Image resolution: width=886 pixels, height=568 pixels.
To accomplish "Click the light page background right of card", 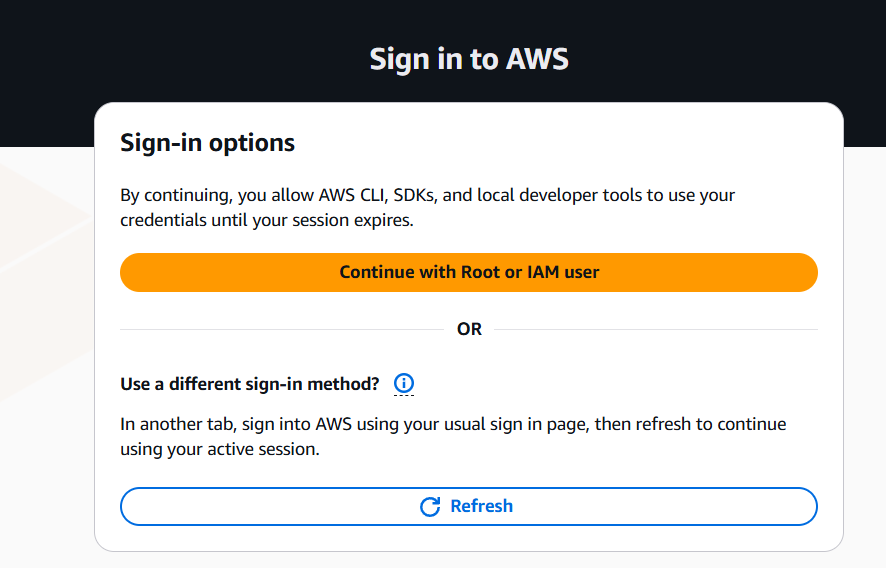I will (x=865, y=350).
